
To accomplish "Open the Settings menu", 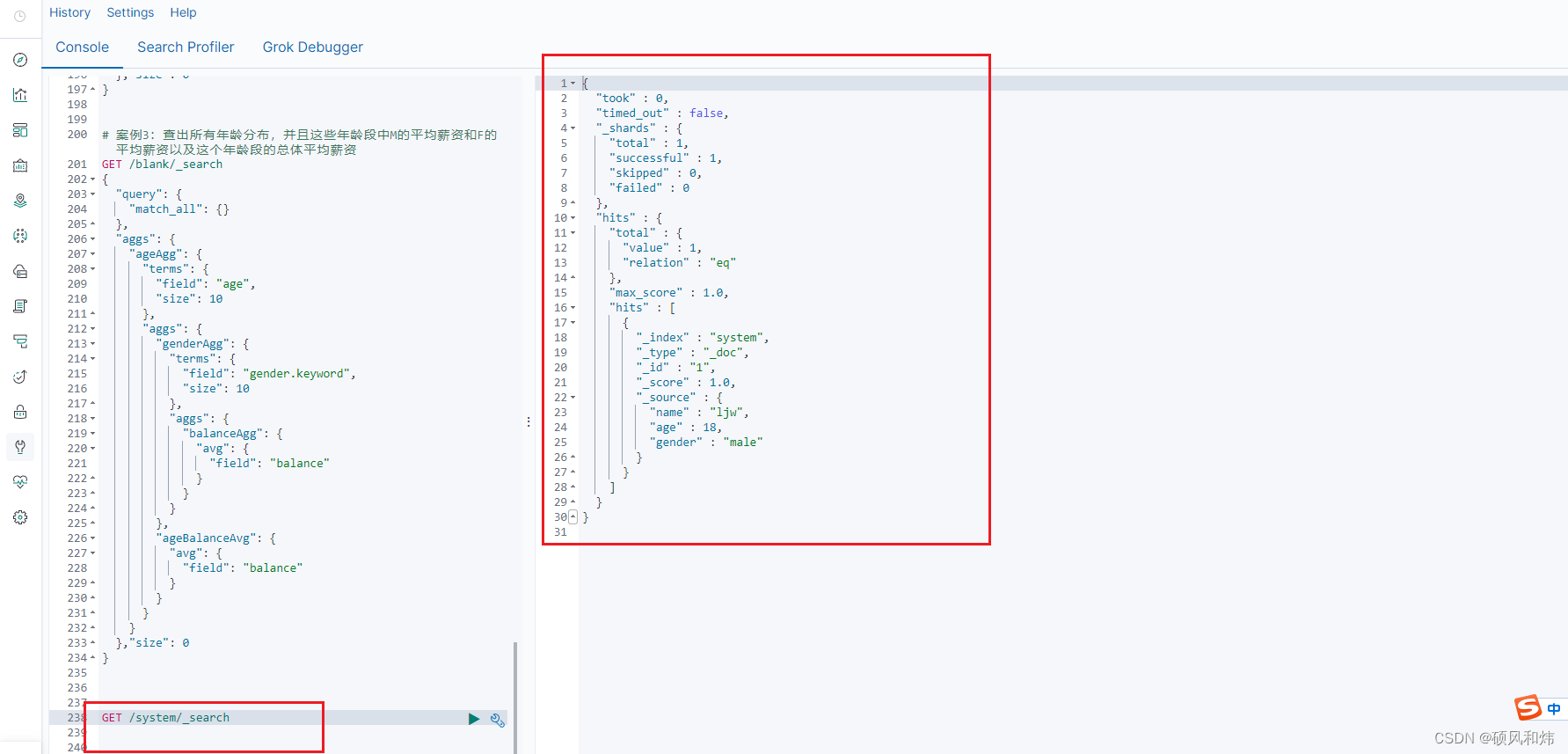I will 130,12.
